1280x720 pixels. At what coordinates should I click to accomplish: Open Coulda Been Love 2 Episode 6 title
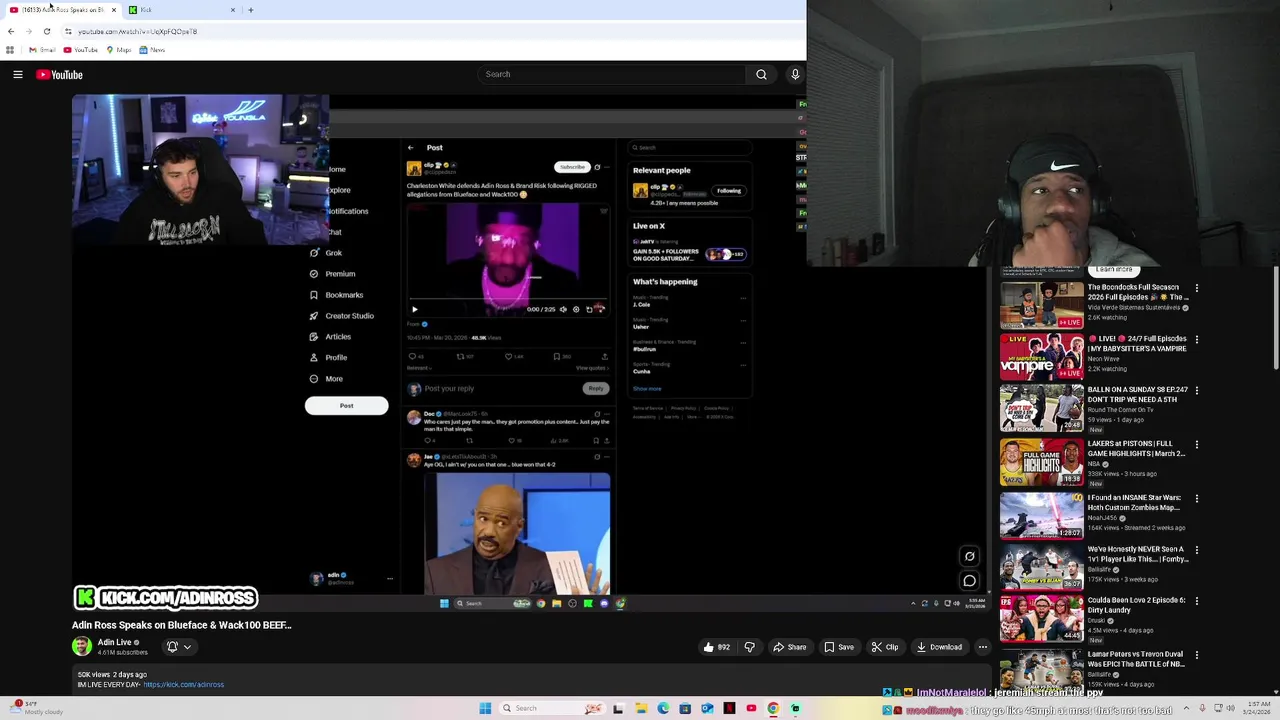1138,605
